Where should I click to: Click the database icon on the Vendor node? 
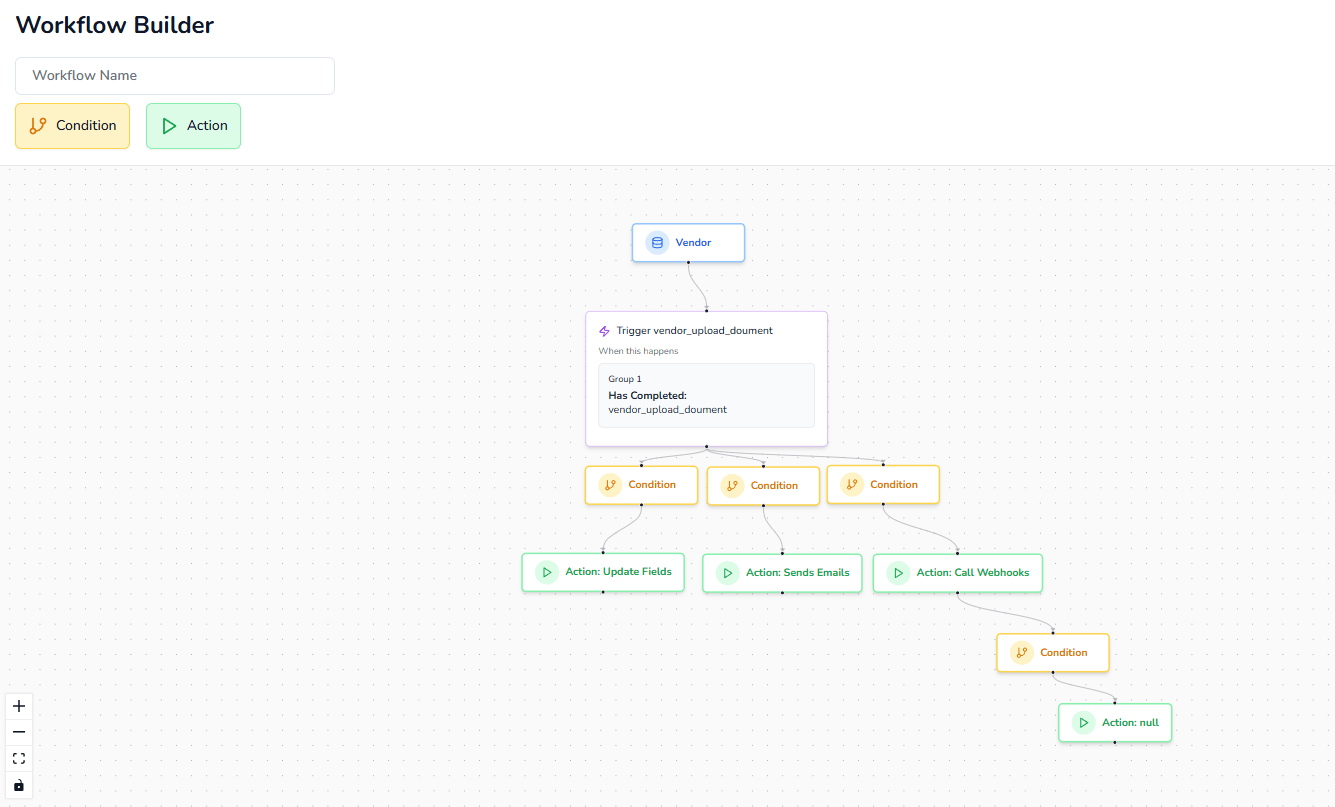[x=657, y=242]
